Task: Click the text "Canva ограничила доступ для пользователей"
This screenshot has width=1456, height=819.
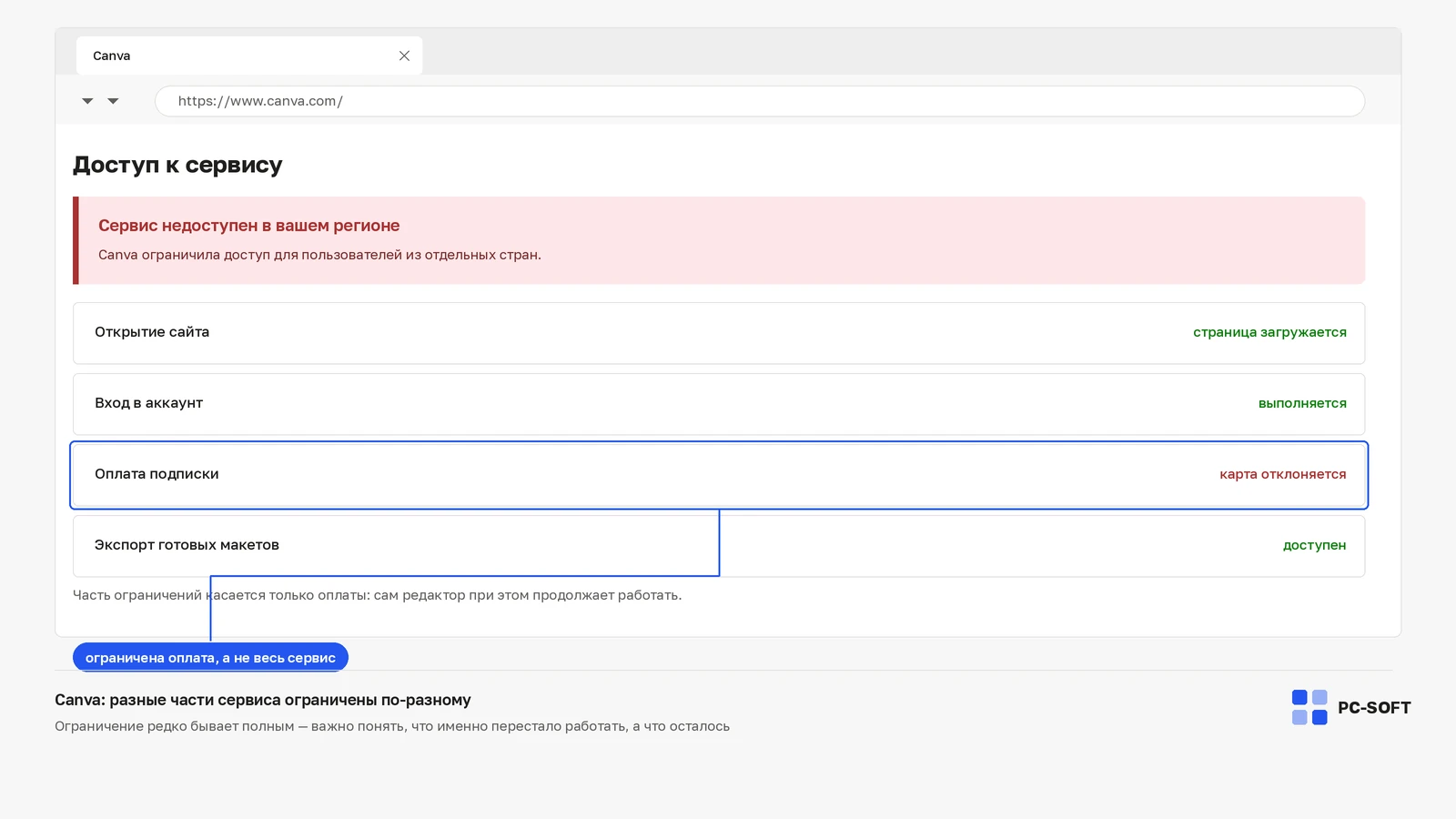Action: [250, 255]
